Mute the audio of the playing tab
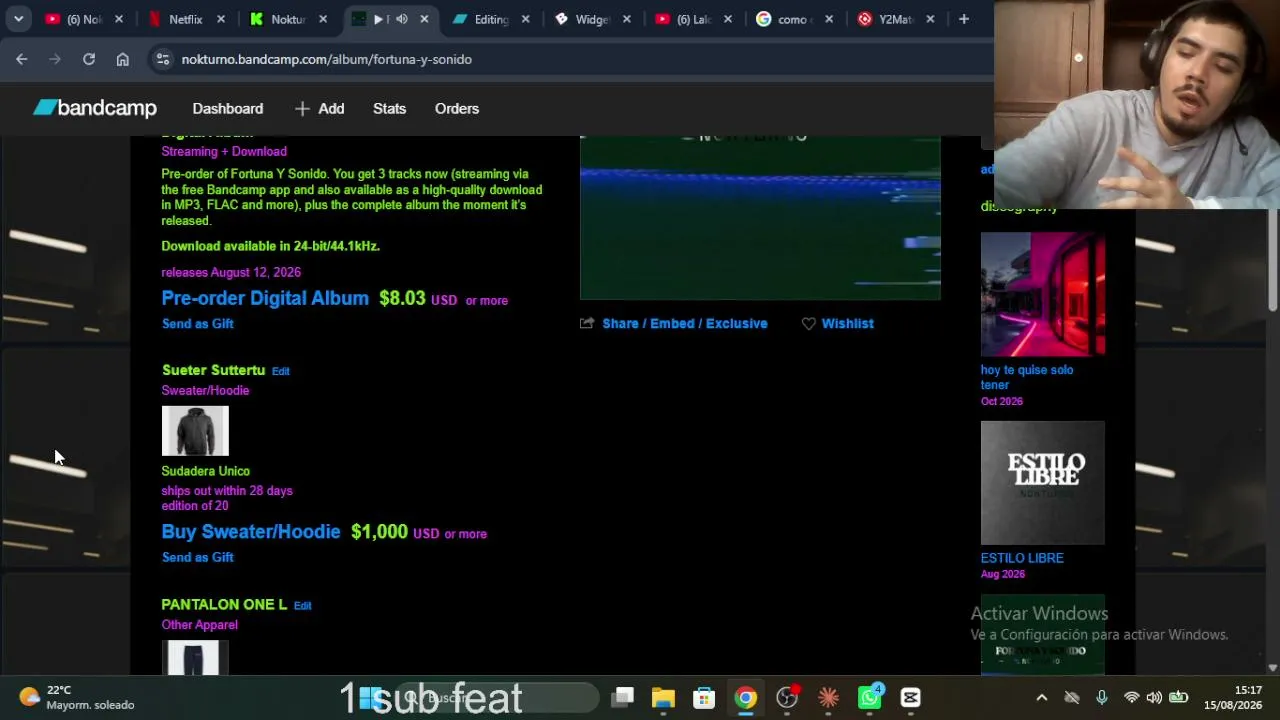The width and height of the screenshot is (1280, 720). click(401, 19)
